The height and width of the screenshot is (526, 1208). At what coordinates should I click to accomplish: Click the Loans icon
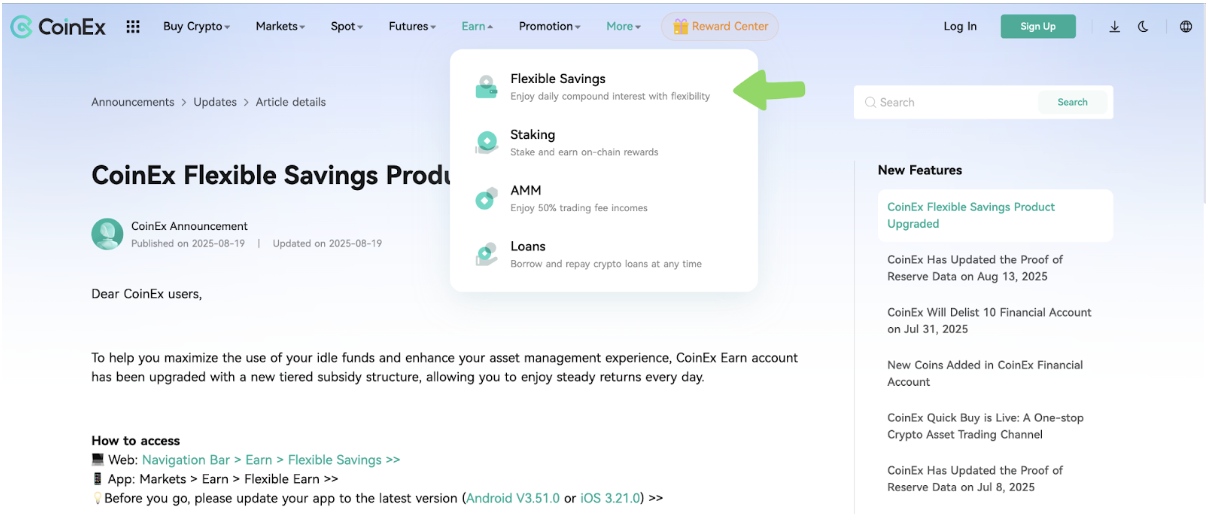pyautogui.click(x=487, y=255)
